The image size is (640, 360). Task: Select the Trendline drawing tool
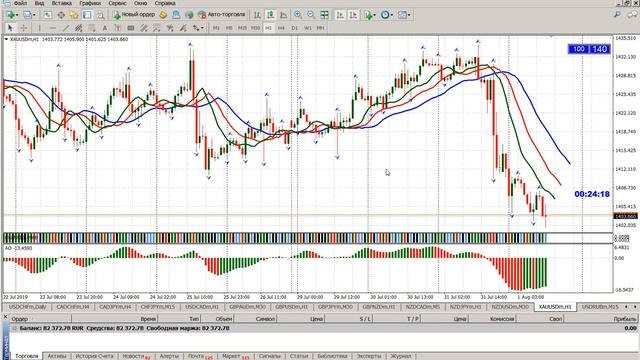[x=66, y=28]
